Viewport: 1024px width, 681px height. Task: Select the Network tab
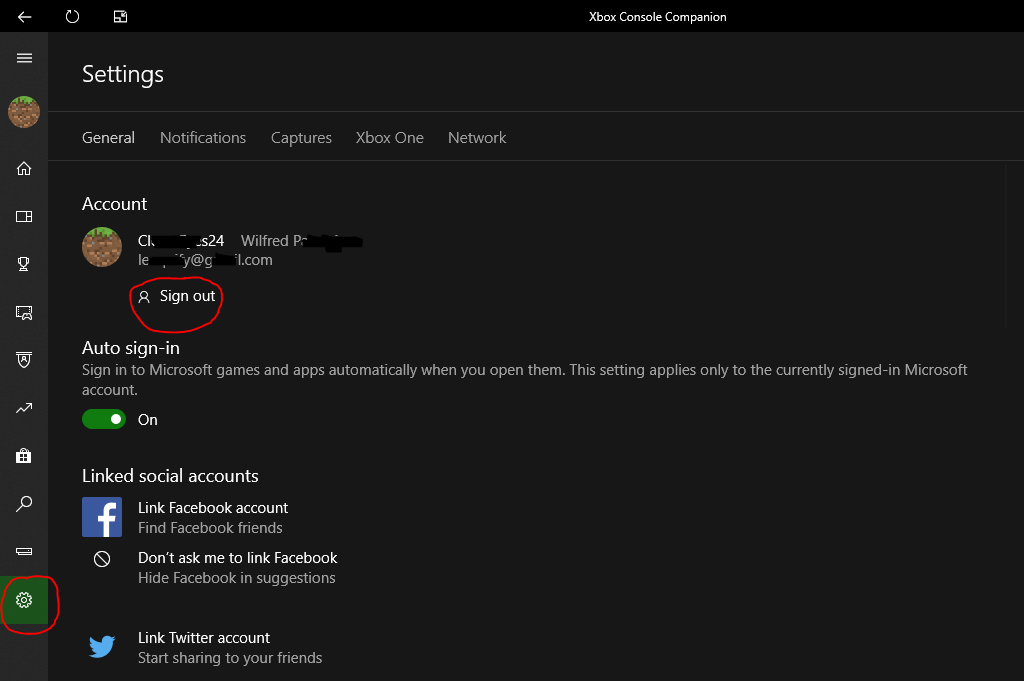click(477, 138)
